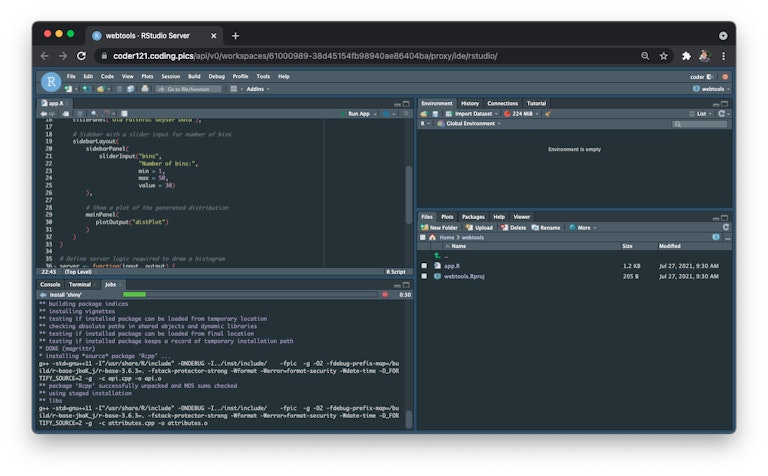Click the browser extensions puzzle icon
The image size is (768, 476).
[x=686, y=56]
